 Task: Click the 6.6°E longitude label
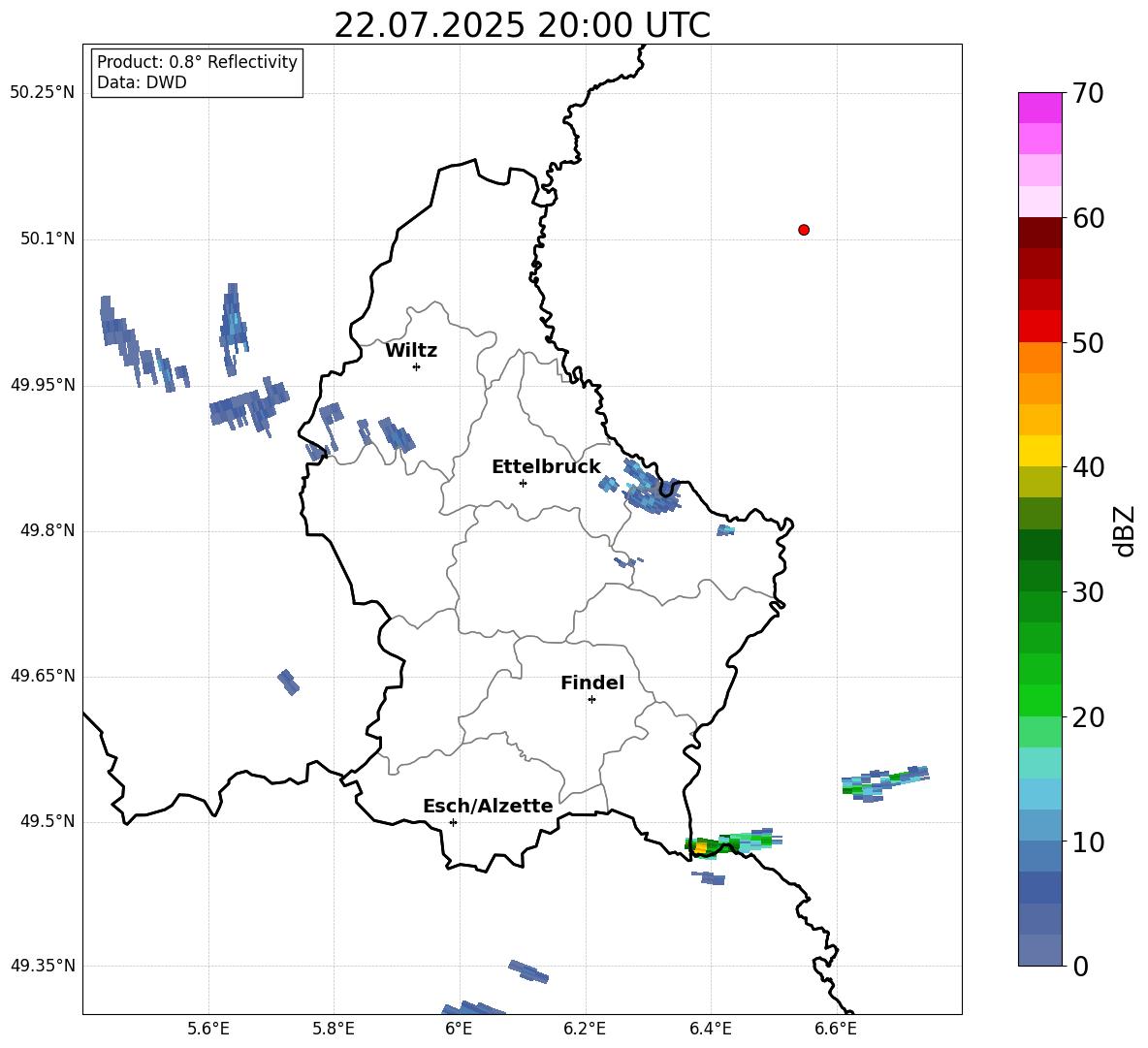point(836,1029)
